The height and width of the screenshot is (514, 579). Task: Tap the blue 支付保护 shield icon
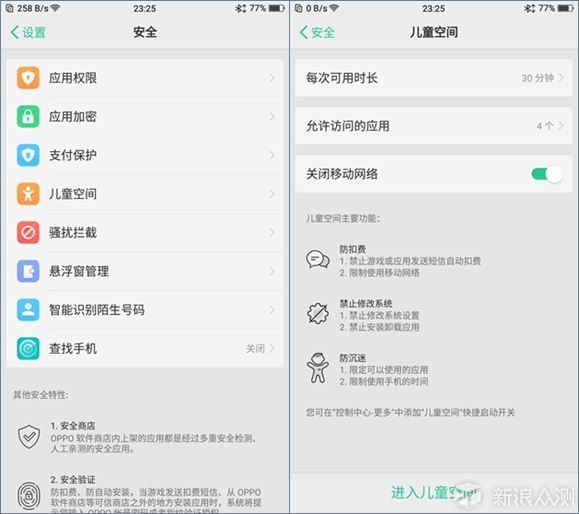click(28, 155)
